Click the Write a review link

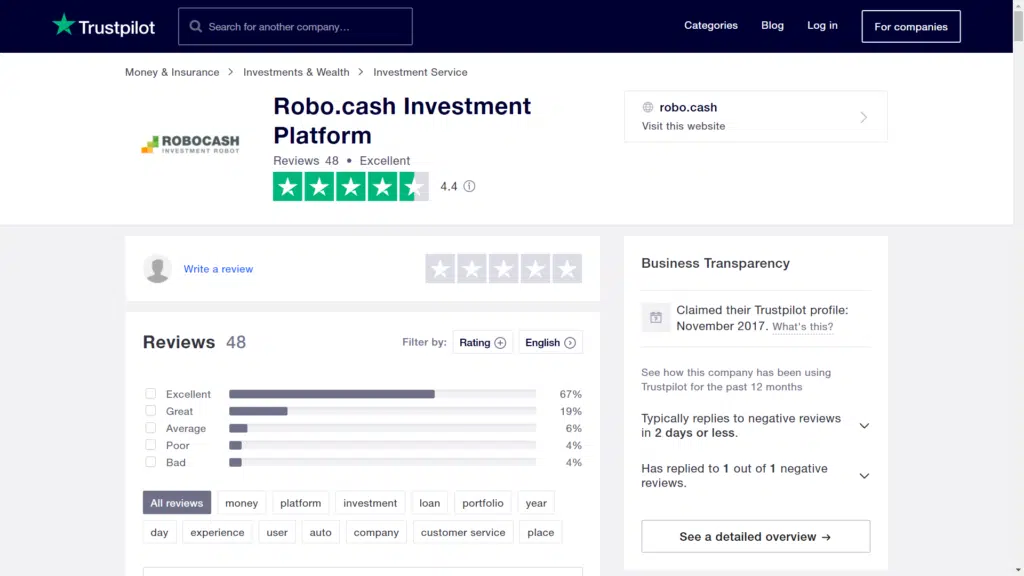(x=218, y=269)
